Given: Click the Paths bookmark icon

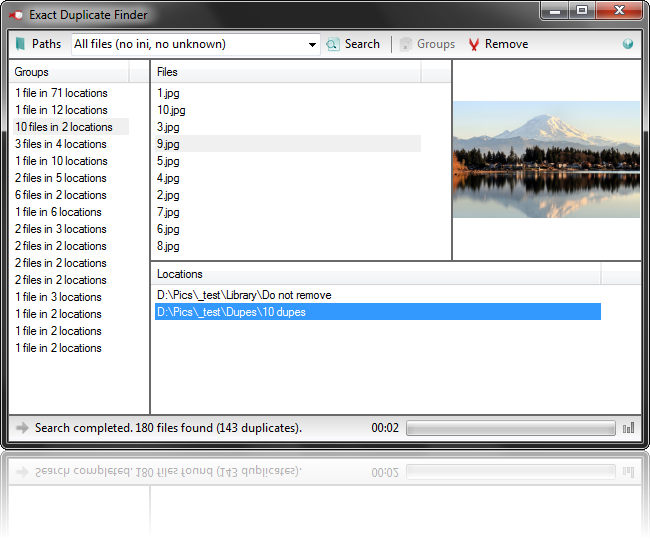Looking at the screenshot, I should pos(20,44).
